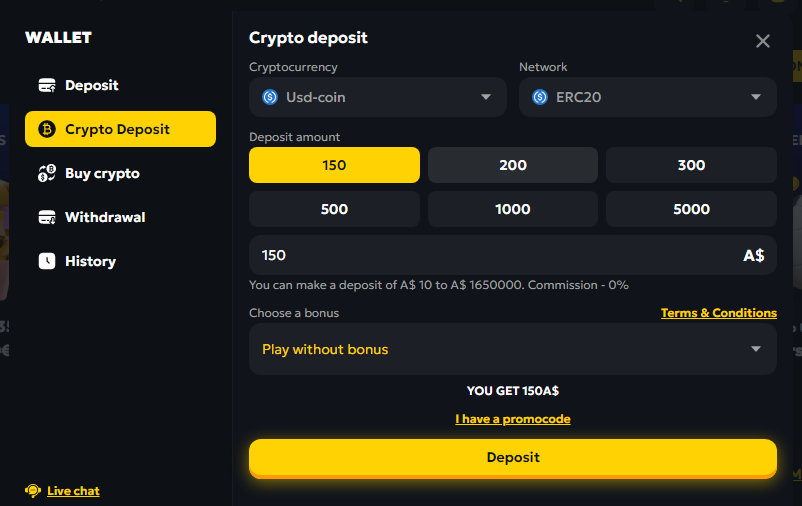
Task: Click the yellow Deposit button
Action: coord(513,457)
